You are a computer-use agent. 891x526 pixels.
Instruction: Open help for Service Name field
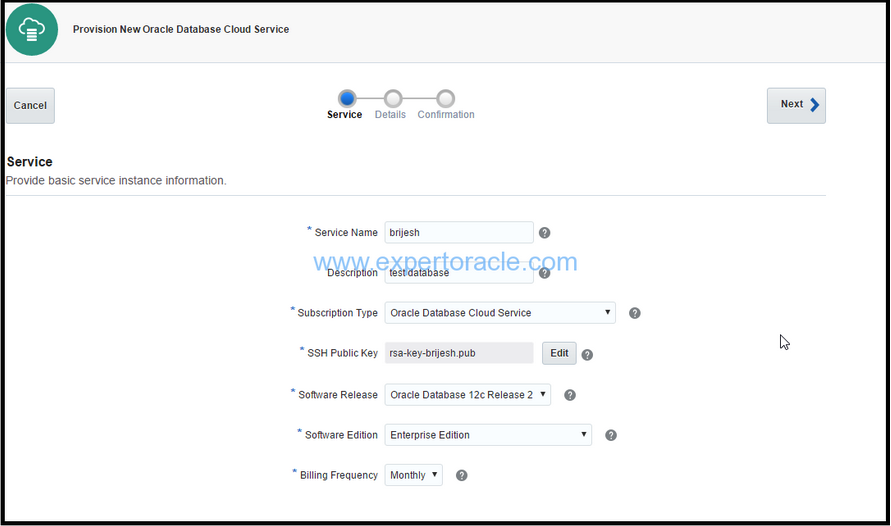click(544, 233)
